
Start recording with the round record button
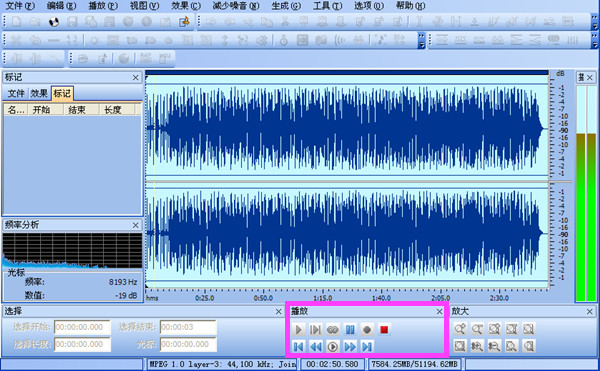coord(367,329)
